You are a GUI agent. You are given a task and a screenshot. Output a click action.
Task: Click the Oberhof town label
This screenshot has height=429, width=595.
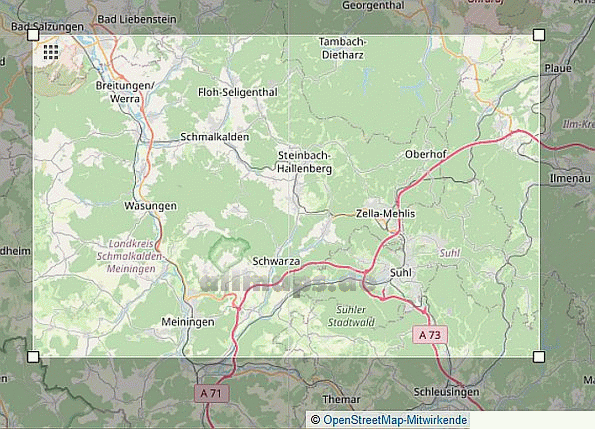click(426, 154)
